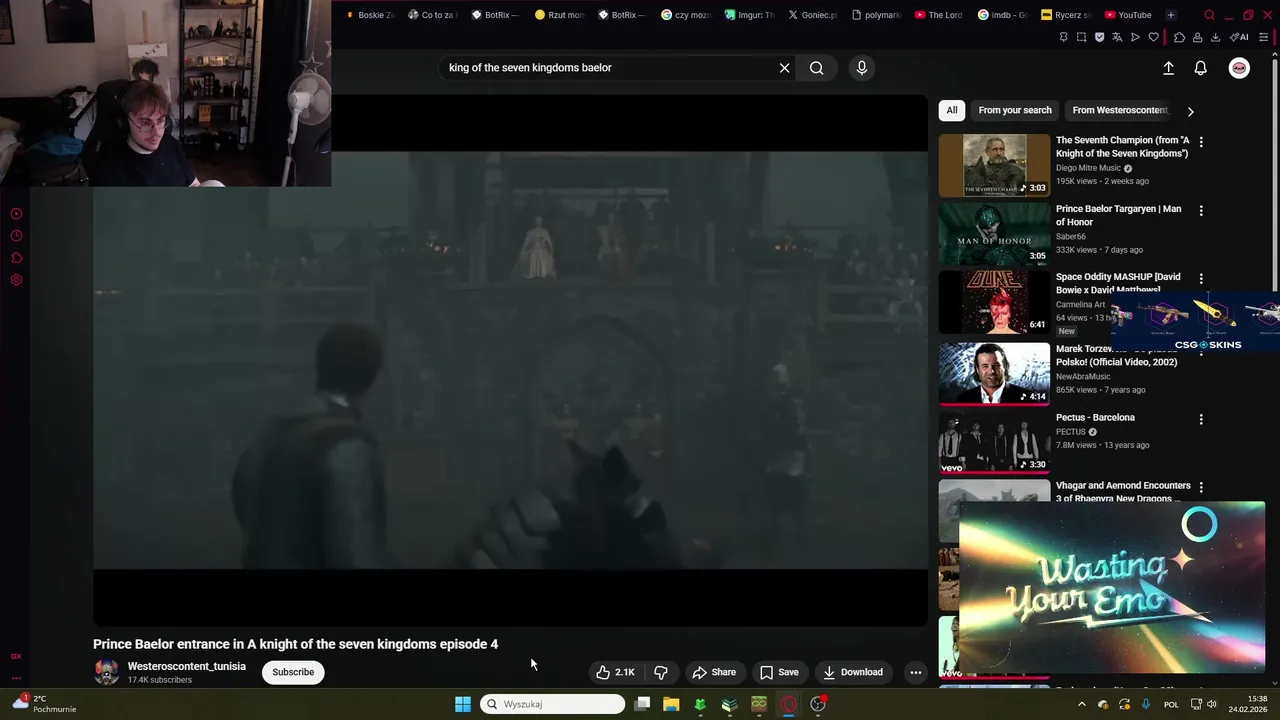Switch to the Imgur browser tab
1280x720 pixels.
click(749, 15)
